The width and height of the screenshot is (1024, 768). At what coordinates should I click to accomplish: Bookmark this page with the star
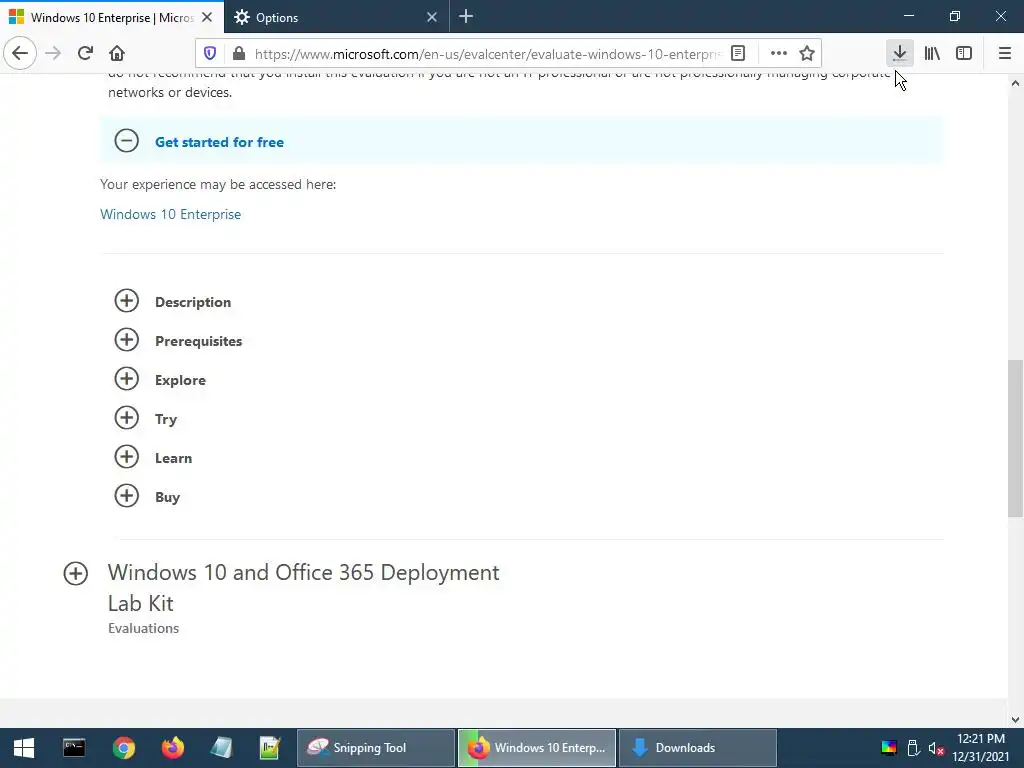click(x=807, y=54)
